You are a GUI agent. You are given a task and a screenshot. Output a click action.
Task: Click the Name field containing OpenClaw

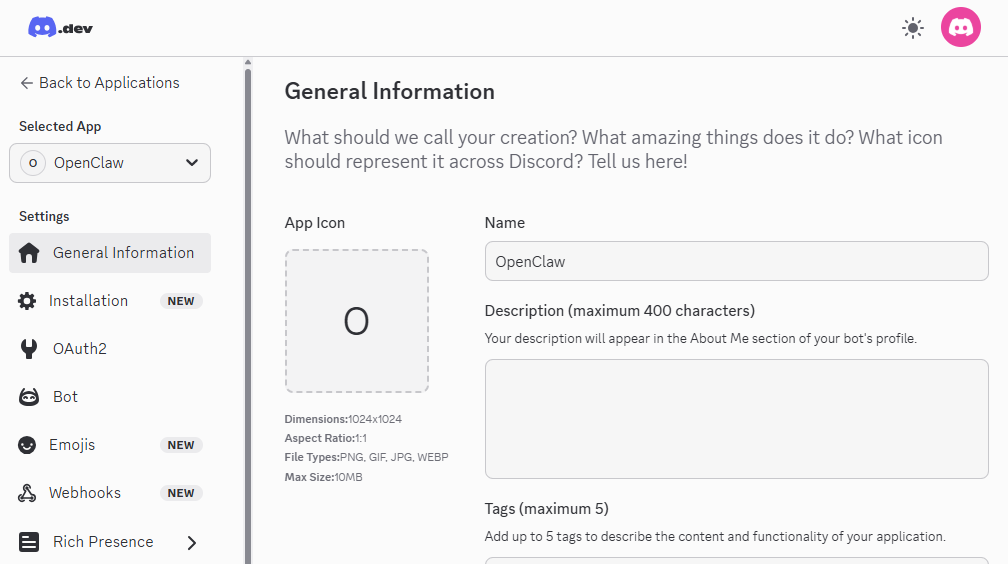736,261
